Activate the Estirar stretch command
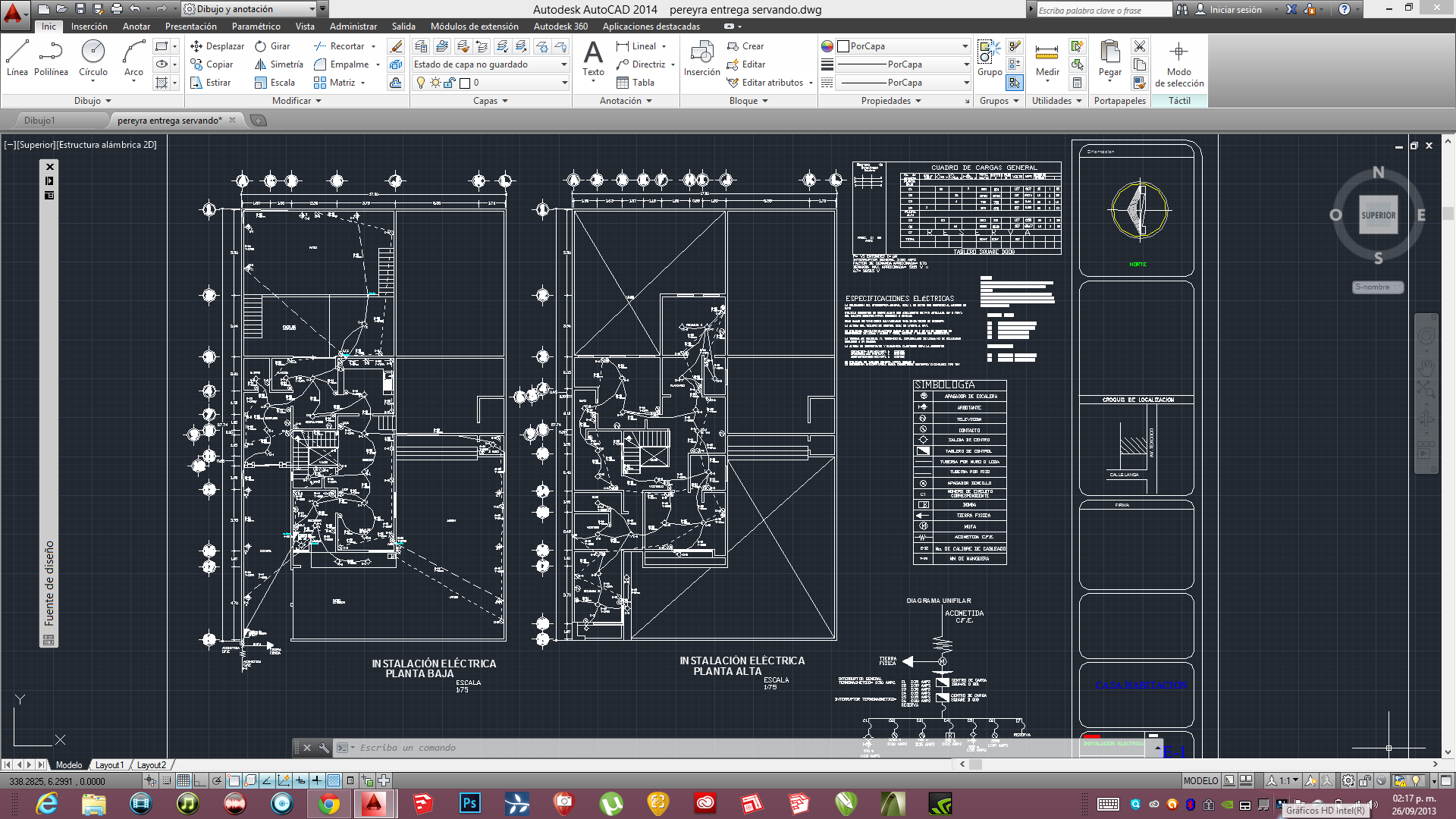Image resolution: width=1456 pixels, height=819 pixels. (211, 83)
